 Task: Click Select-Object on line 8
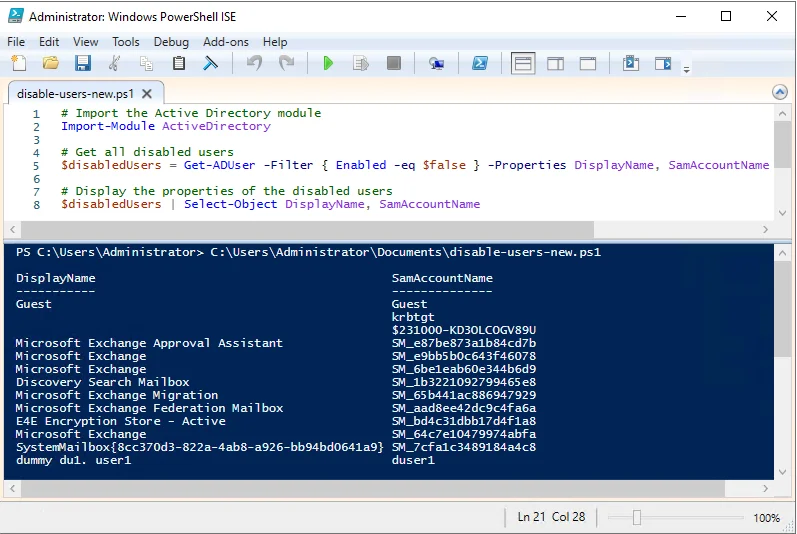(230, 204)
